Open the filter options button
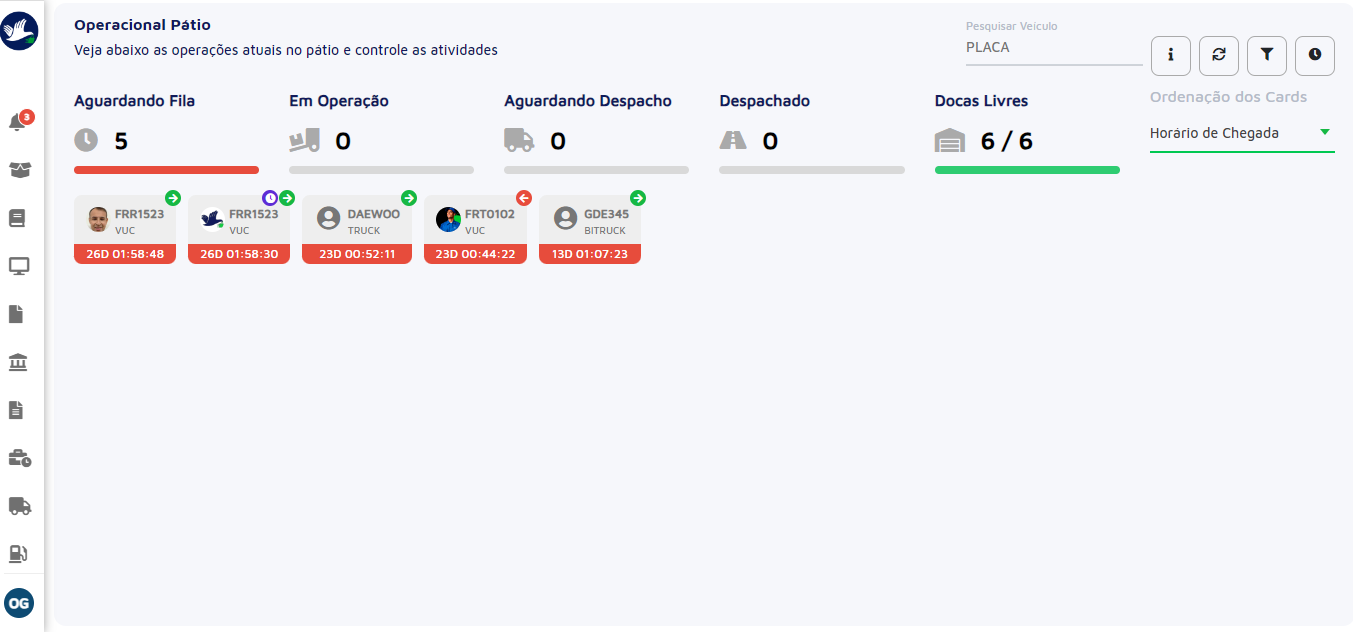The height and width of the screenshot is (632, 1353). [x=1267, y=56]
